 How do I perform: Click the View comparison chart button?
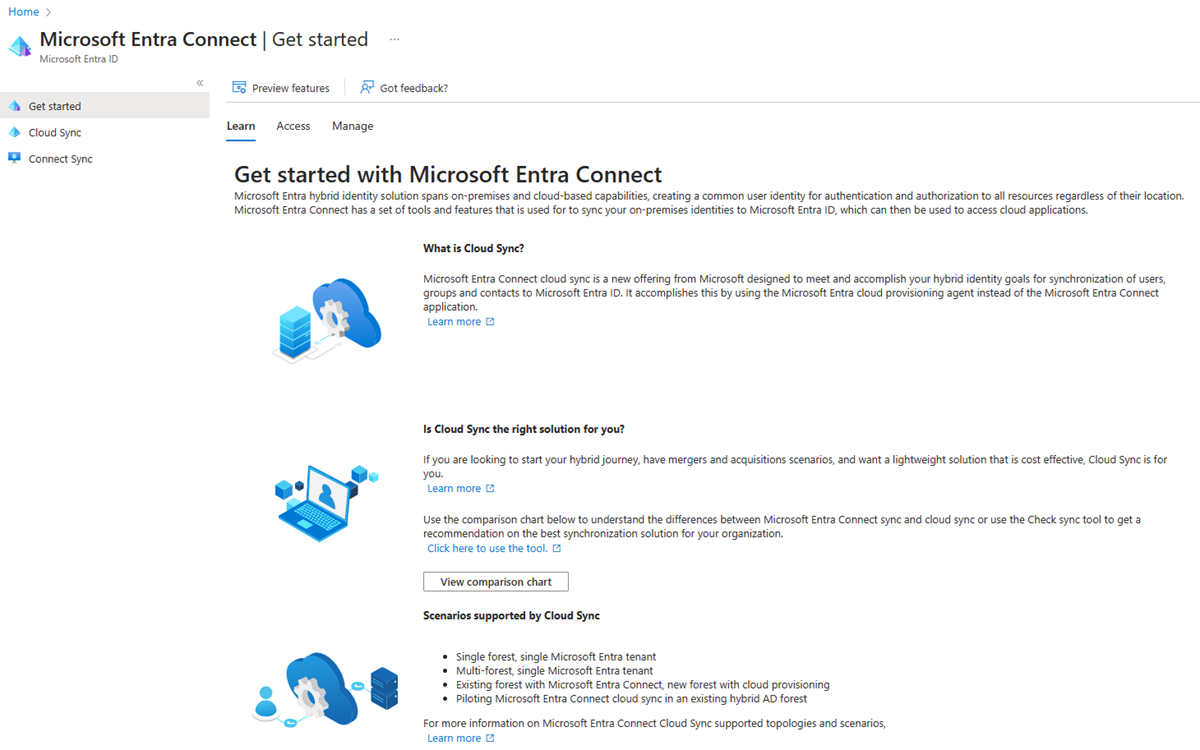(x=496, y=582)
